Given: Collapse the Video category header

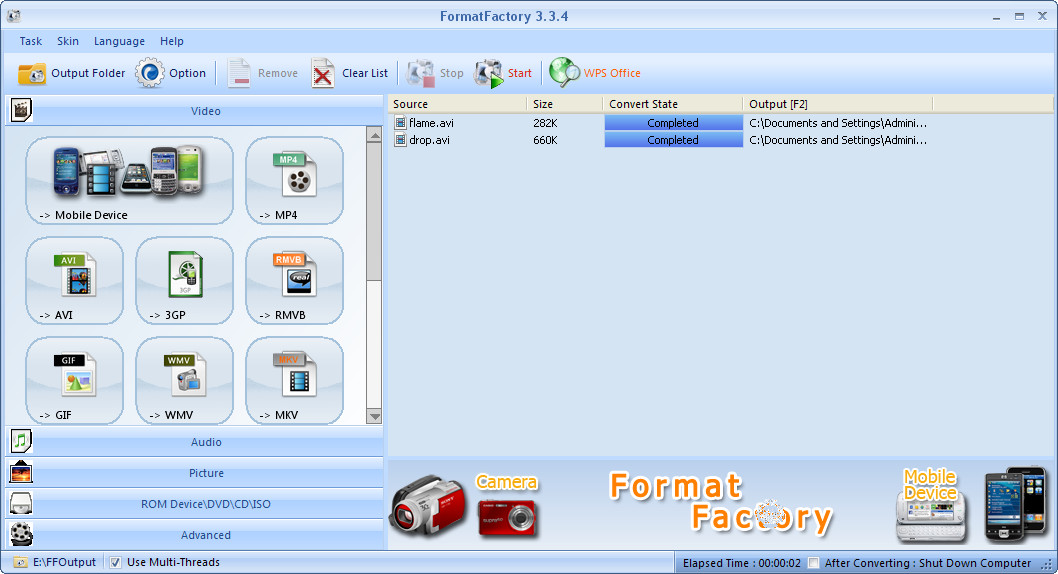Looking at the screenshot, I should click(194, 111).
